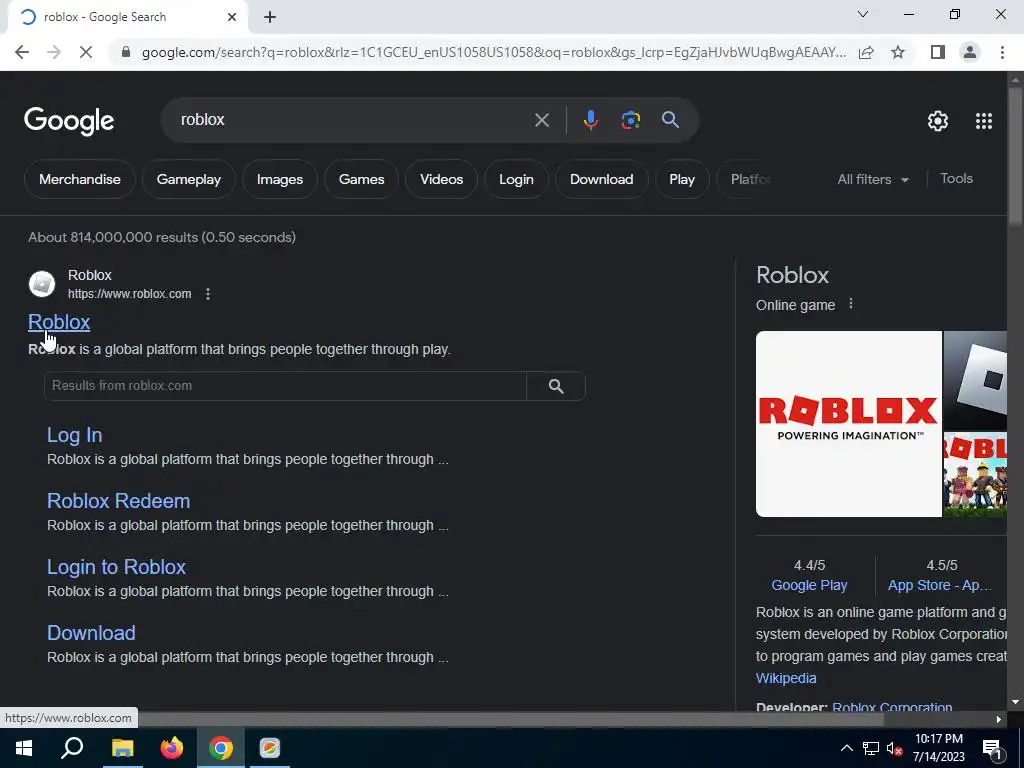Click the share page icon in address bar
Screen dimensions: 1024x768
click(x=866, y=52)
